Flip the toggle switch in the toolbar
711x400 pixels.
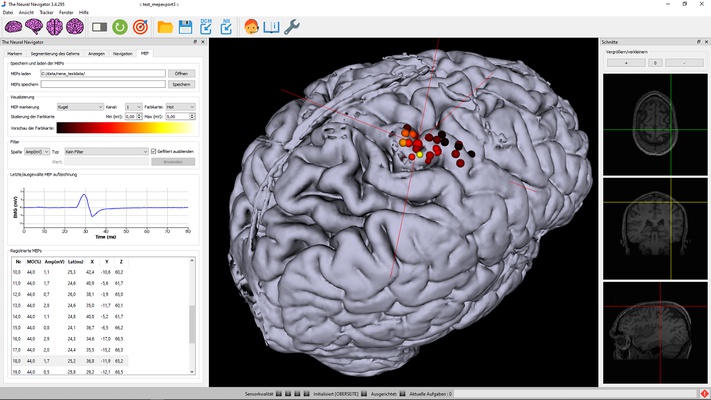coord(99,27)
